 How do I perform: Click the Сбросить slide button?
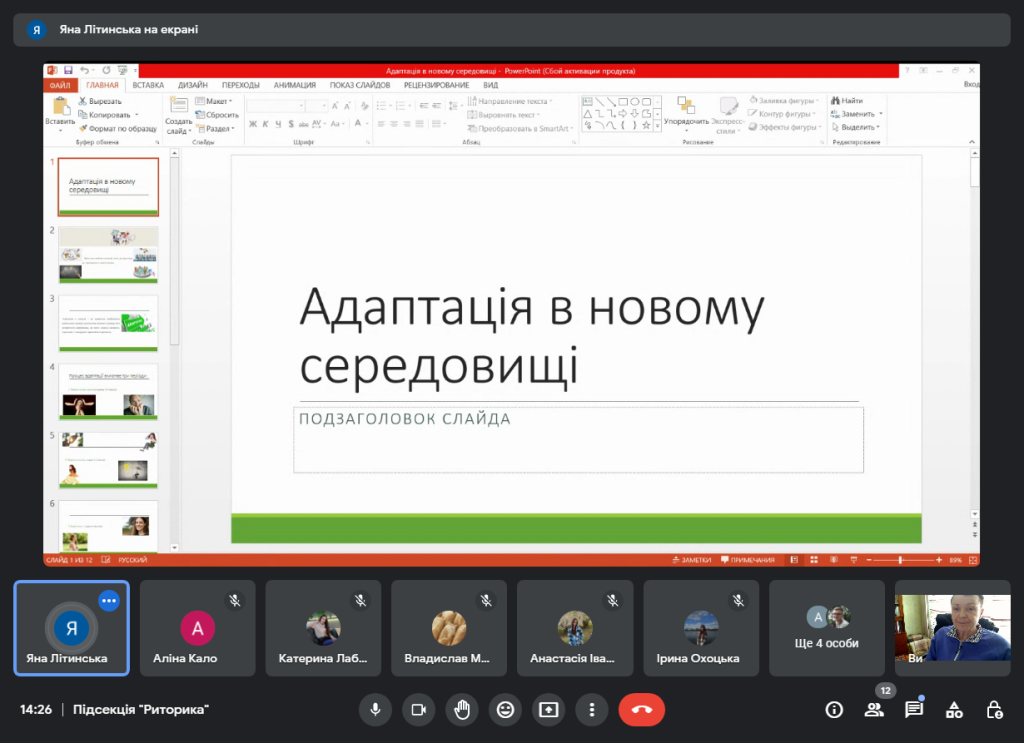[217, 115]
